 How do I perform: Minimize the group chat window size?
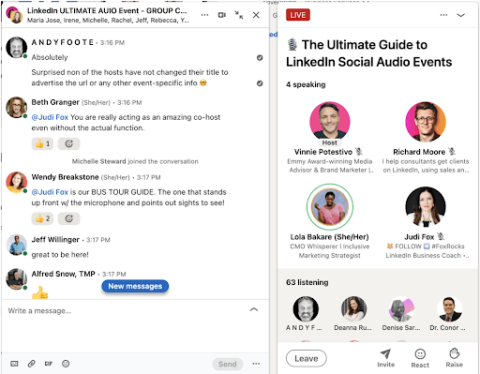click(x=239, y=15)
